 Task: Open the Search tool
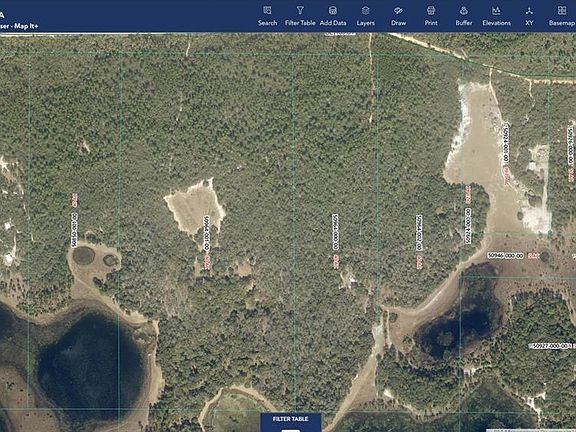click(267, 16)
